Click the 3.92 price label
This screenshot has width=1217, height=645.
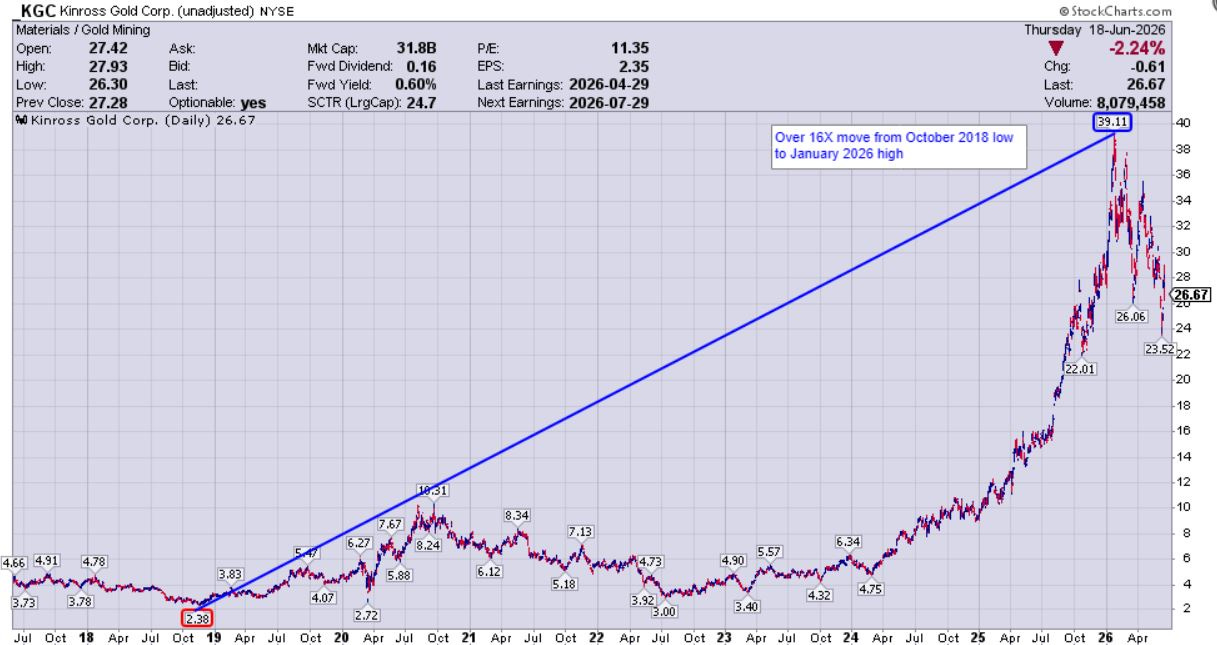tap(643, 600)
